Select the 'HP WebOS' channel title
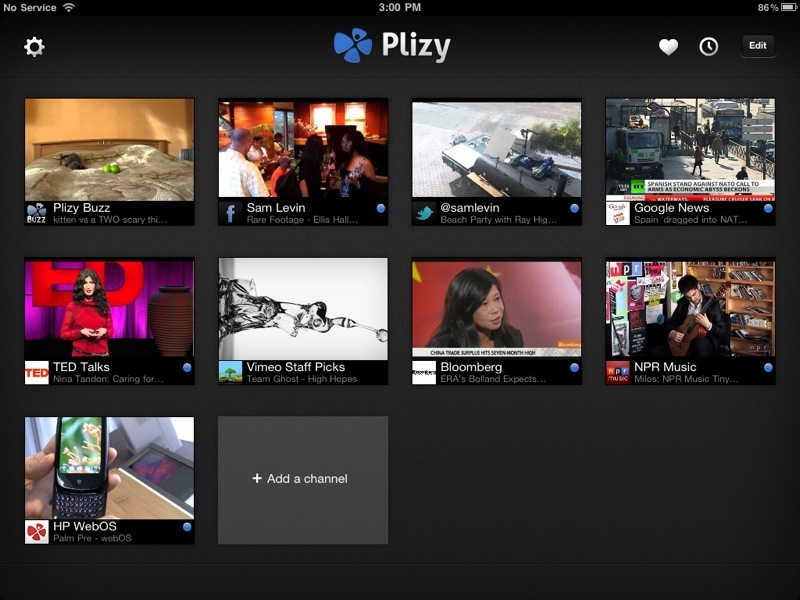Viewport: 800px width, 600px height. [x=85, y=526]
